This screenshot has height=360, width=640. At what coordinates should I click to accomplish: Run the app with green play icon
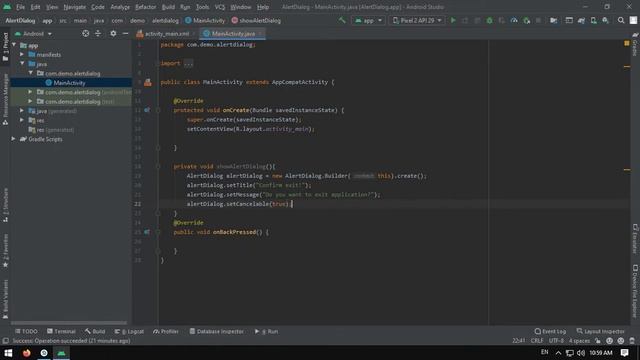(453, 20)
